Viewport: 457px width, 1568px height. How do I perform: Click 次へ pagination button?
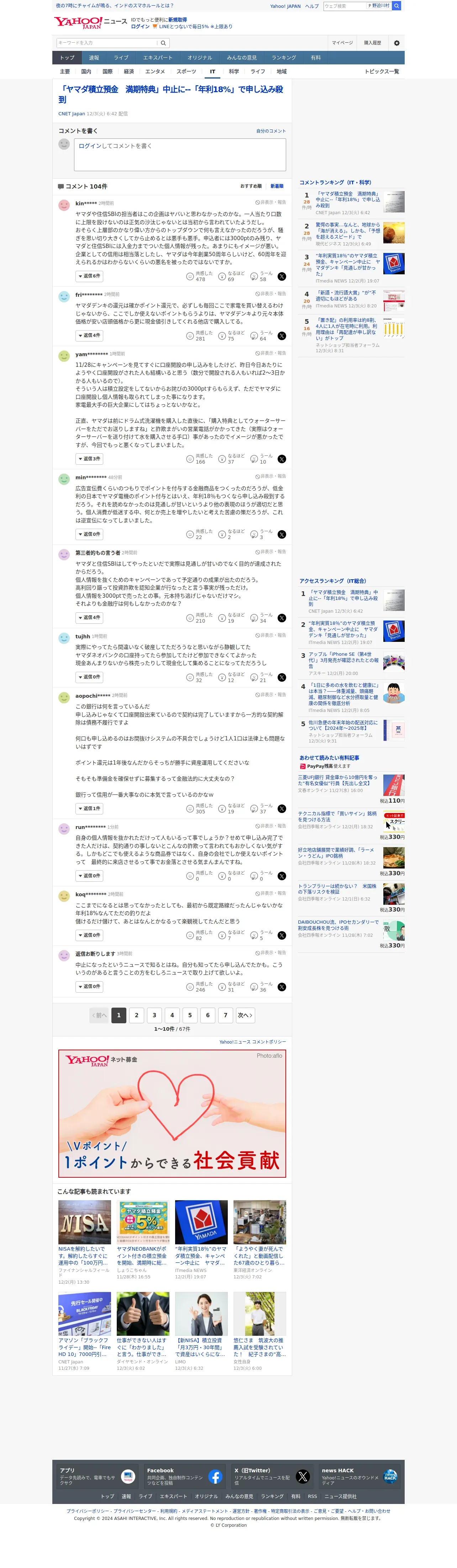[245, 1015]
